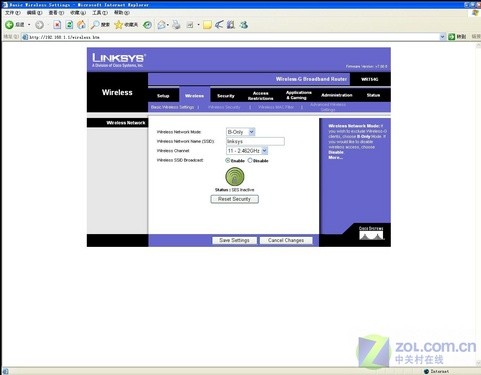Open the Wireless Network Mode dropdown showing B-Only

[x=240, y=132]
